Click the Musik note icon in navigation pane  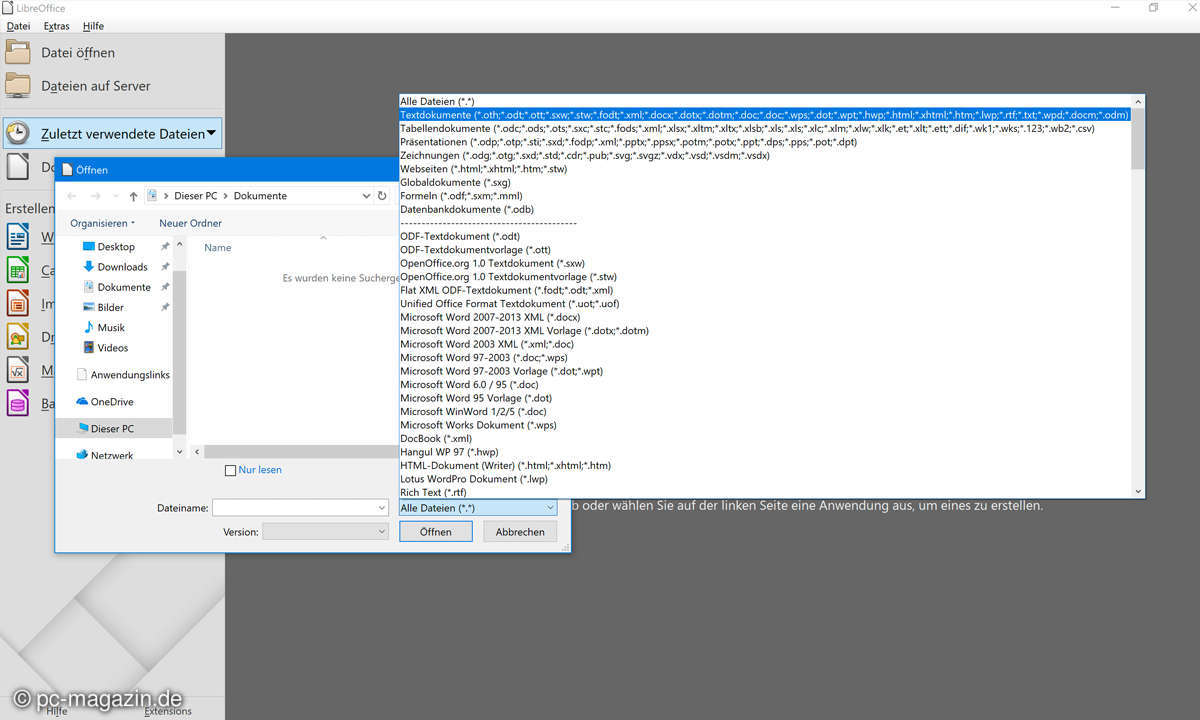pos(88,327)
